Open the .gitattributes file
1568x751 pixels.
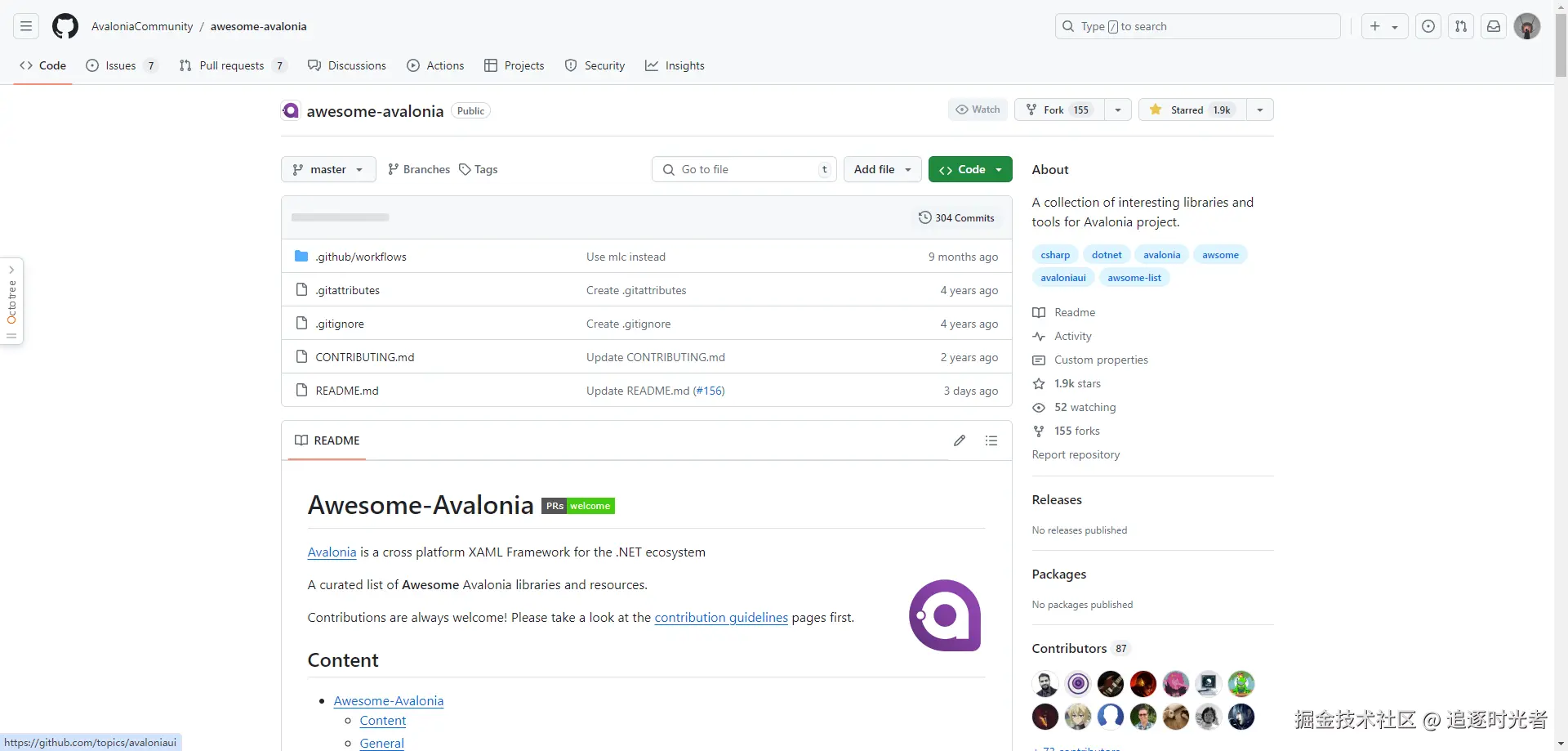tap(348, 290)
